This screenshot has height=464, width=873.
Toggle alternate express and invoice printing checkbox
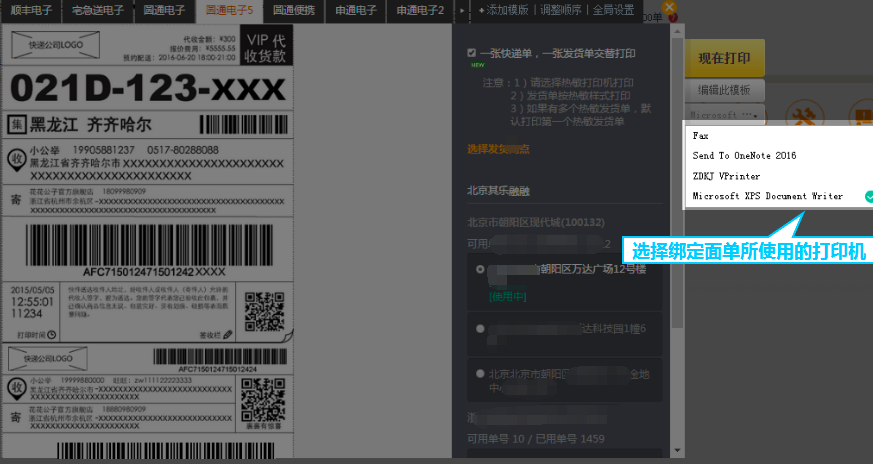pyautogui.click(x=472, y=53)
